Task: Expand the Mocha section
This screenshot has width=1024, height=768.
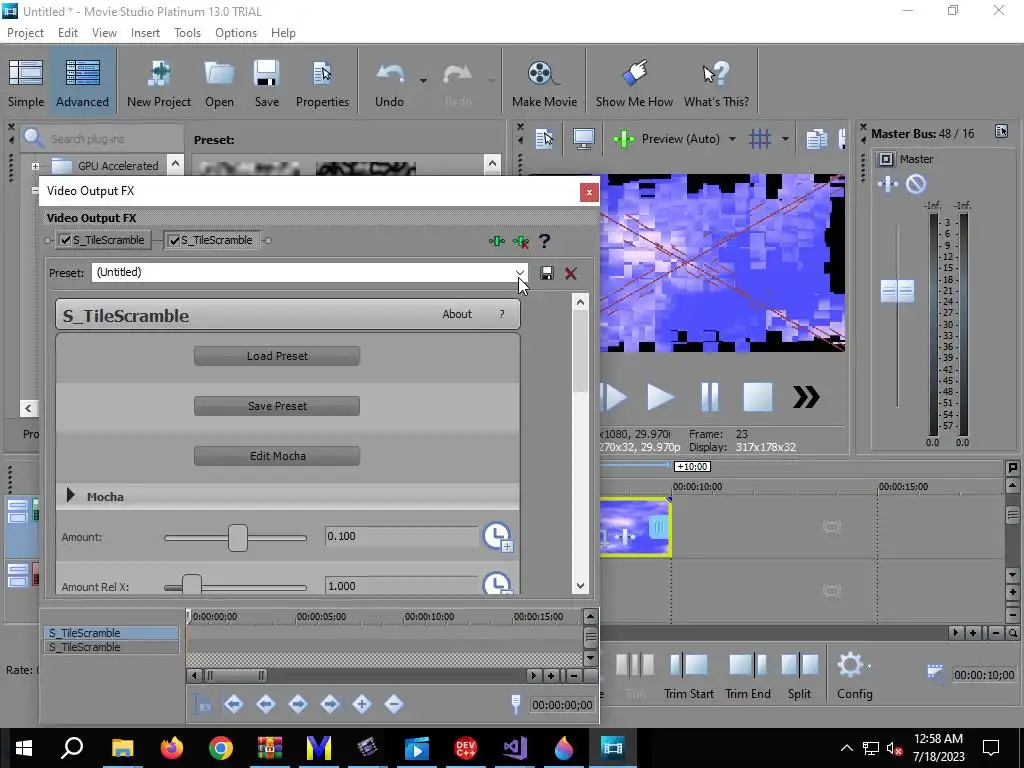Action: coord(71,496)
